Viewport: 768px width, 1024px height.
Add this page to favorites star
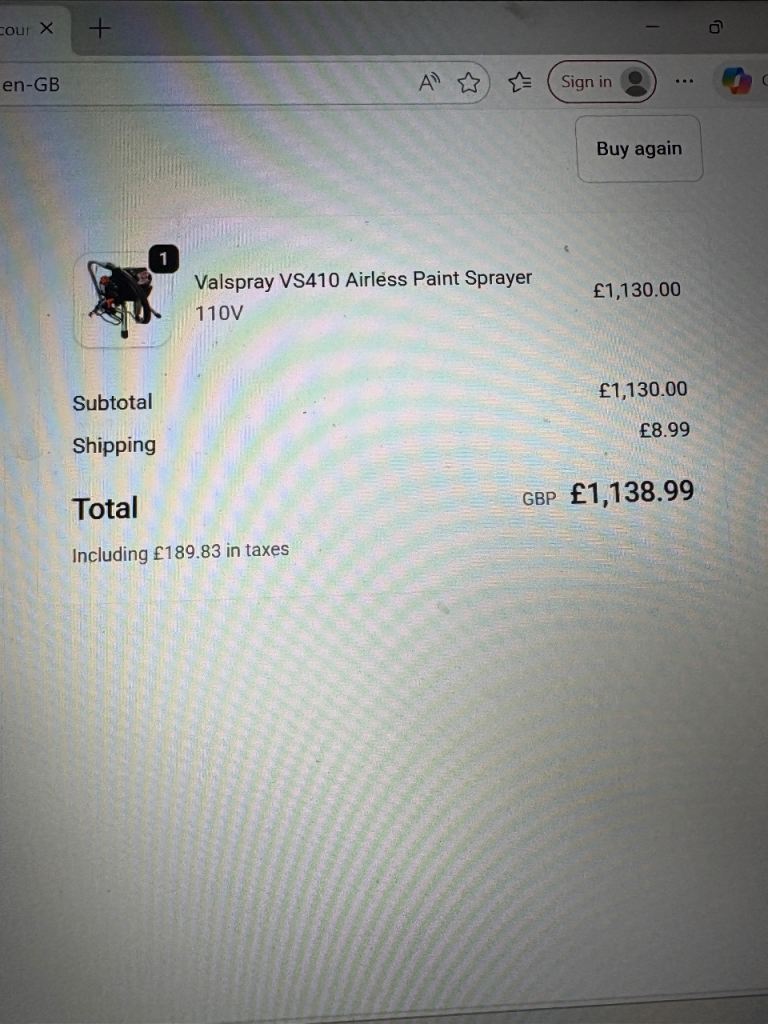(468, 82)
